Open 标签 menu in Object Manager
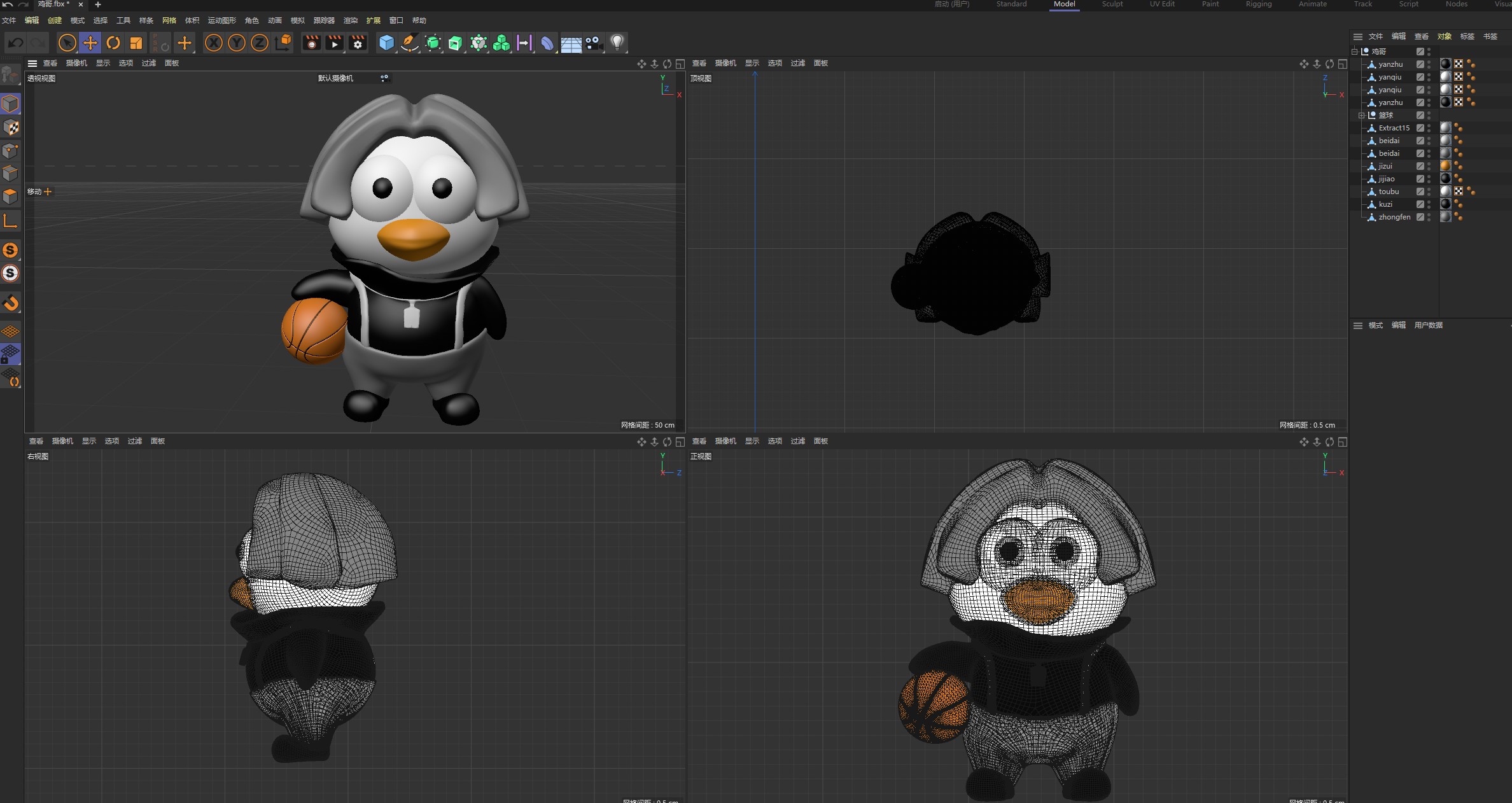 click(x=1467, y=36)
